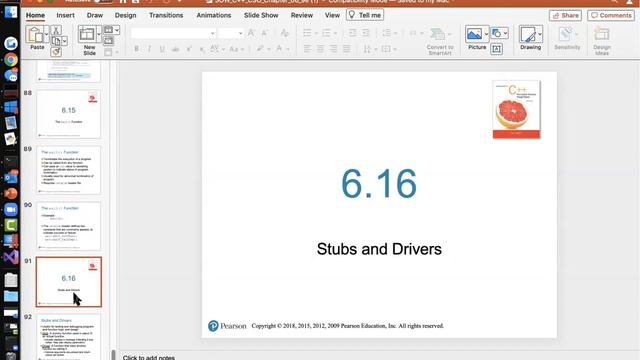Toggle Align Left paragraph alignment
Image resolution: width=640 pixels, height=360 pixels.
click(307, 49)
